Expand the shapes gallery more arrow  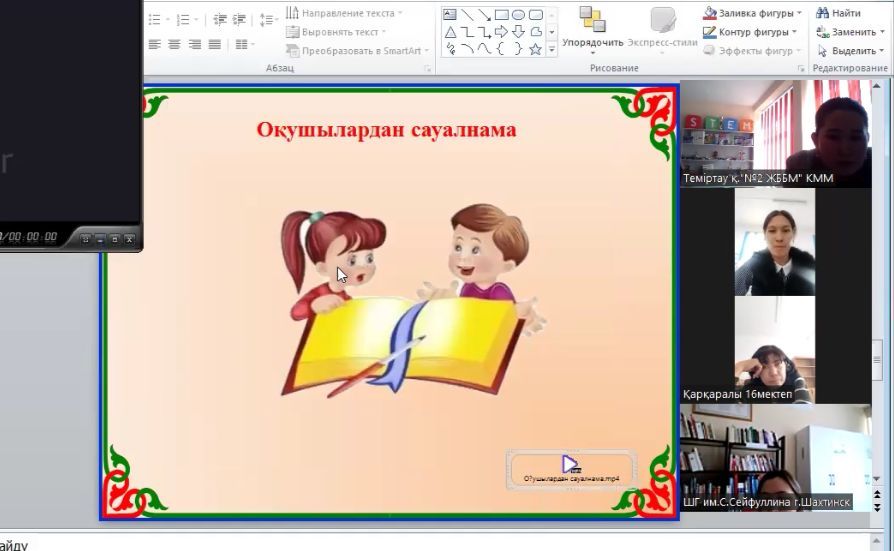551,49
